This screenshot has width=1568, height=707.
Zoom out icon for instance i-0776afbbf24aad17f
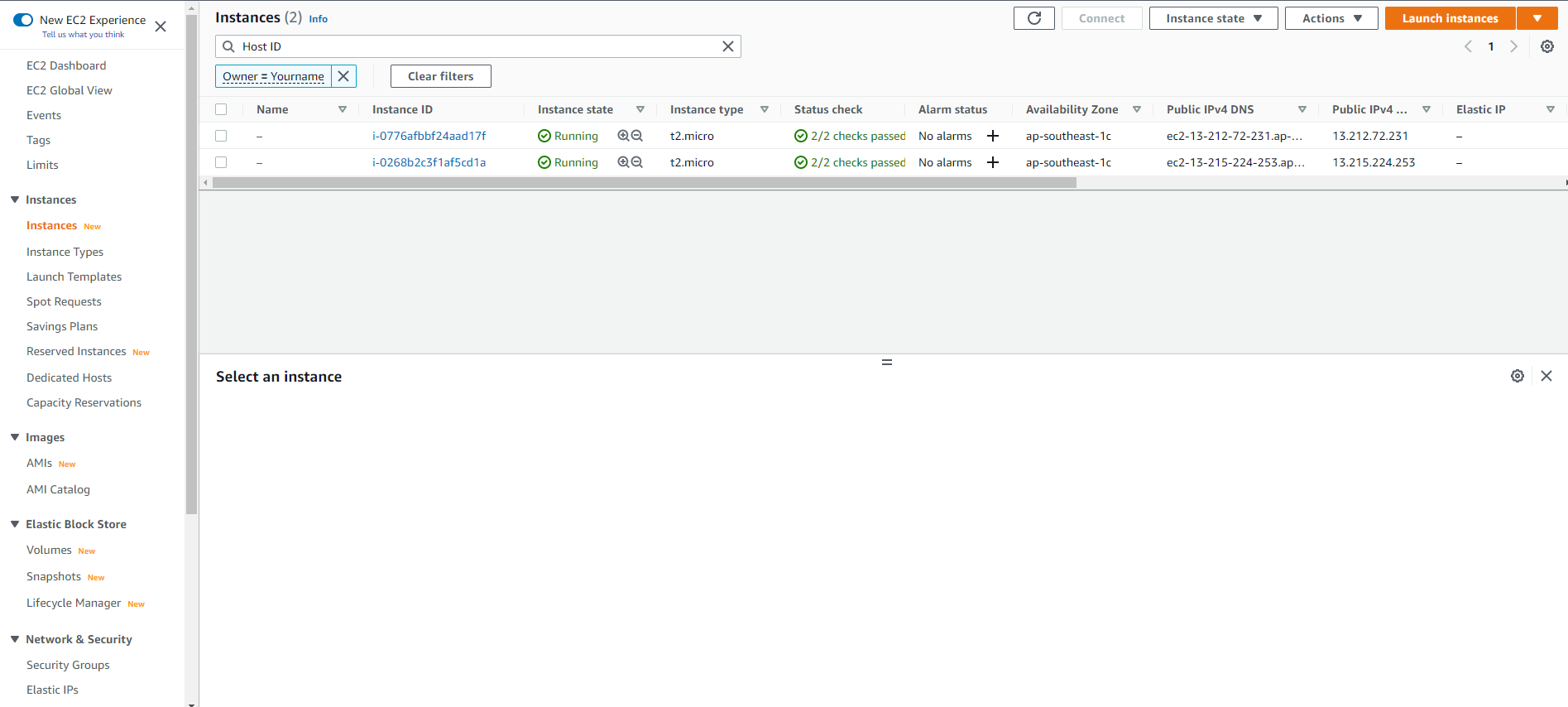[x=637, y=136]
